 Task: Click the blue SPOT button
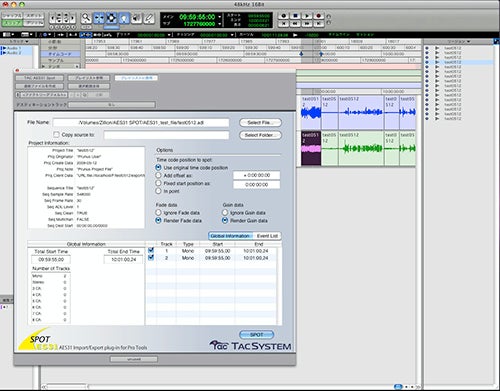tap(257, 334)
